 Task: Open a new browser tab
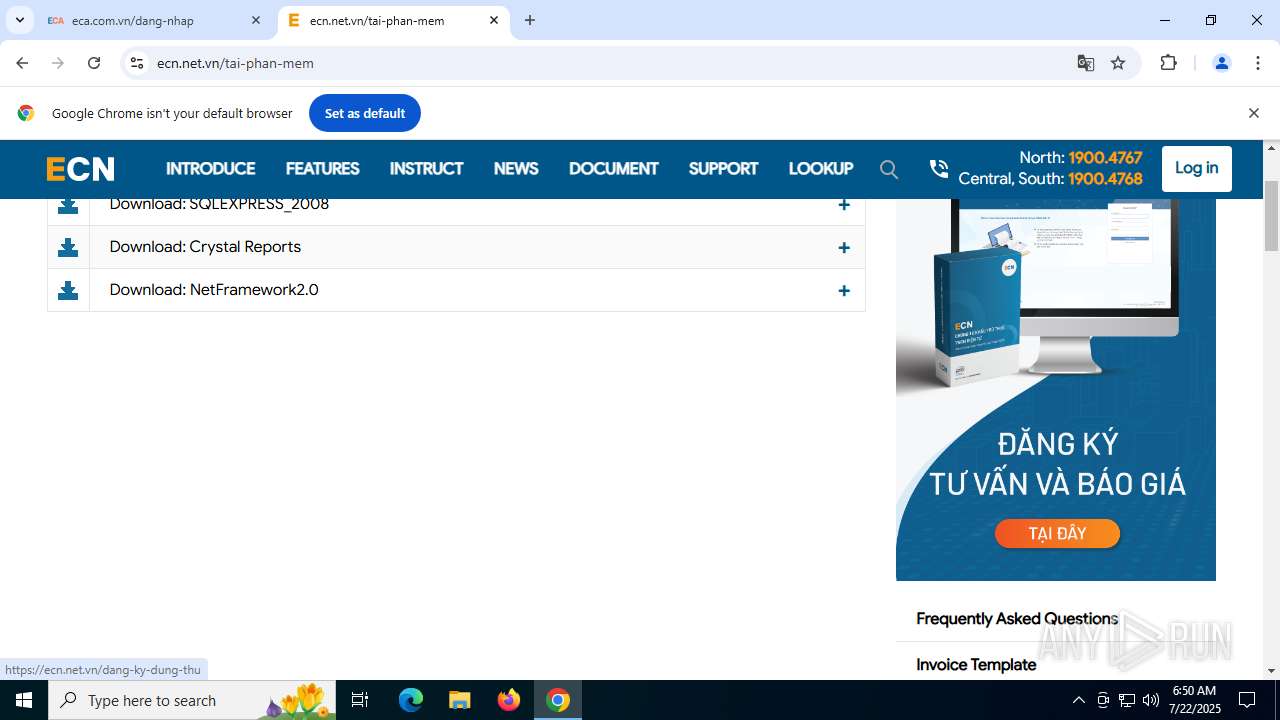click(x=530, y=20)
